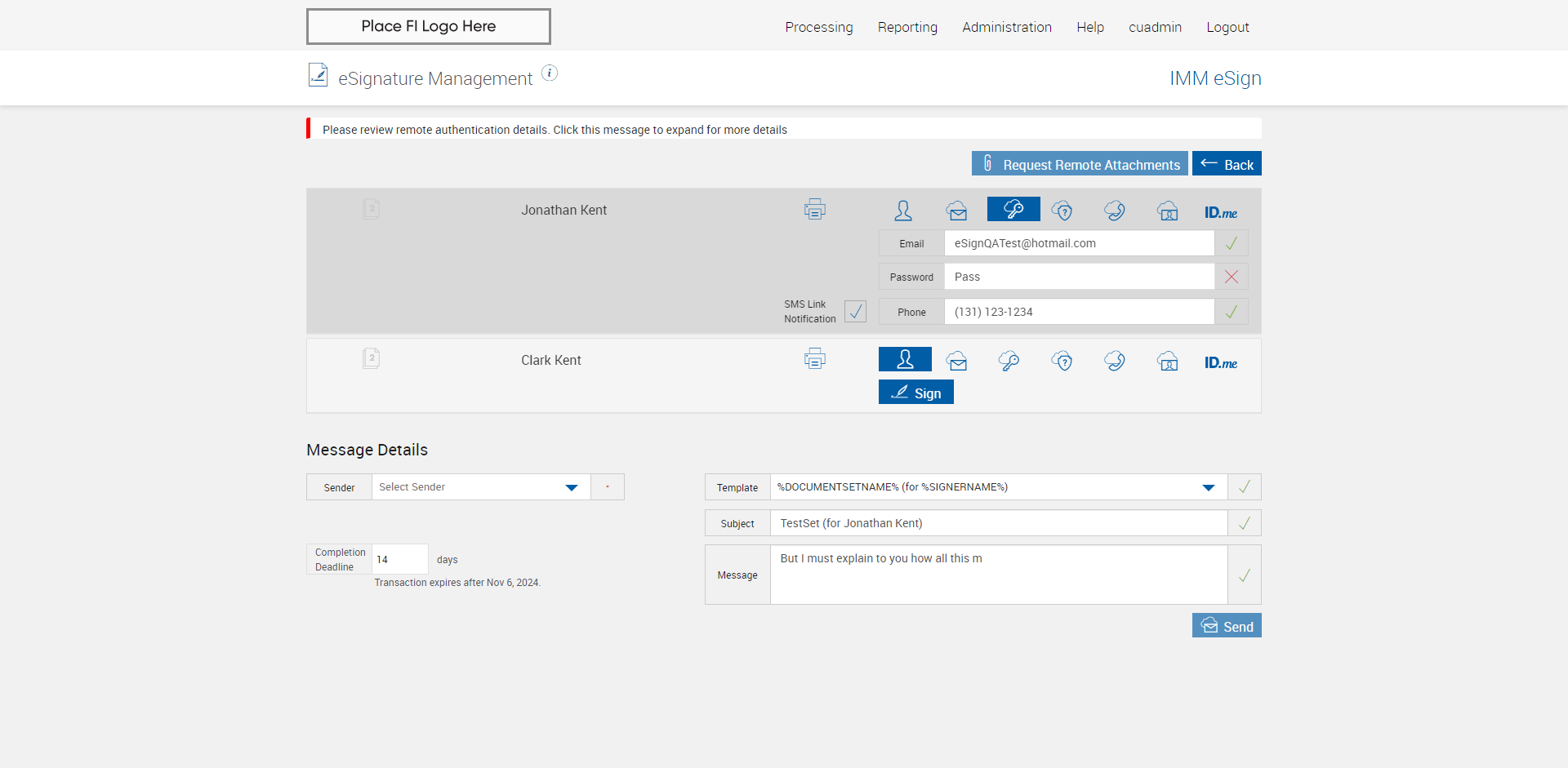Pick phone call authentication for Clark Kent
The height and width of the screenshot is (768, 1568).
[x=1115, y=361]
